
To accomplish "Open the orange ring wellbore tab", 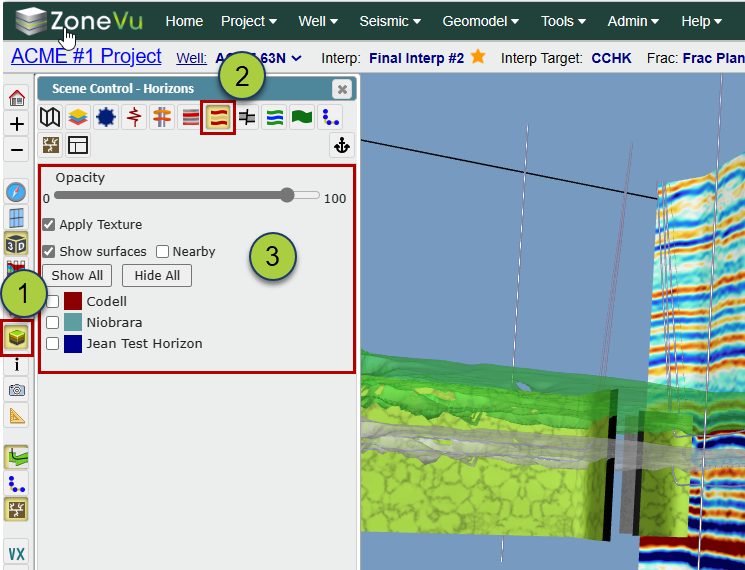I will click(x=162, y=117).
